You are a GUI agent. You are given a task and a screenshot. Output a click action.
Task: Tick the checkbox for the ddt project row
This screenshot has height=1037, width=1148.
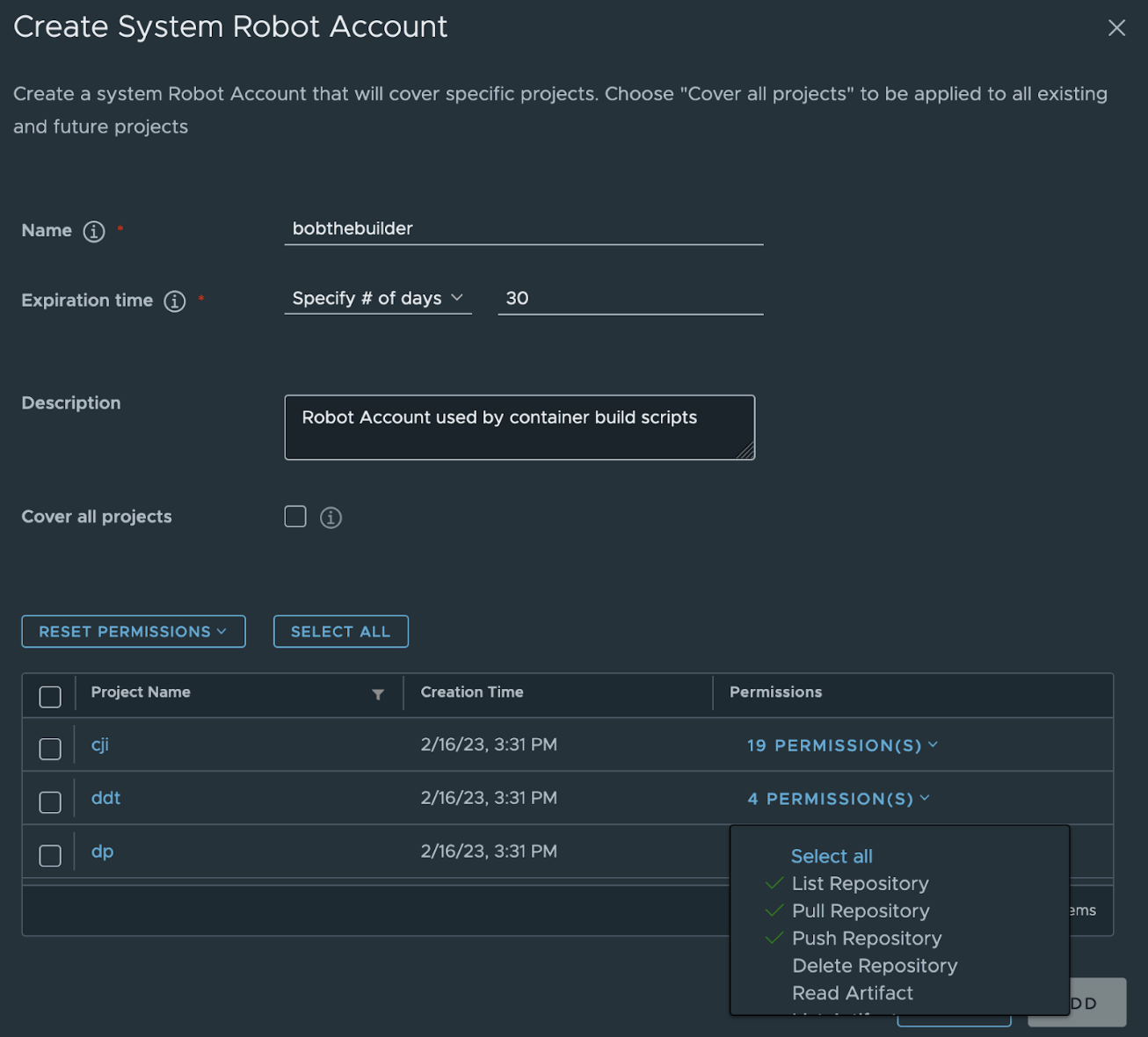pos(50,801)
